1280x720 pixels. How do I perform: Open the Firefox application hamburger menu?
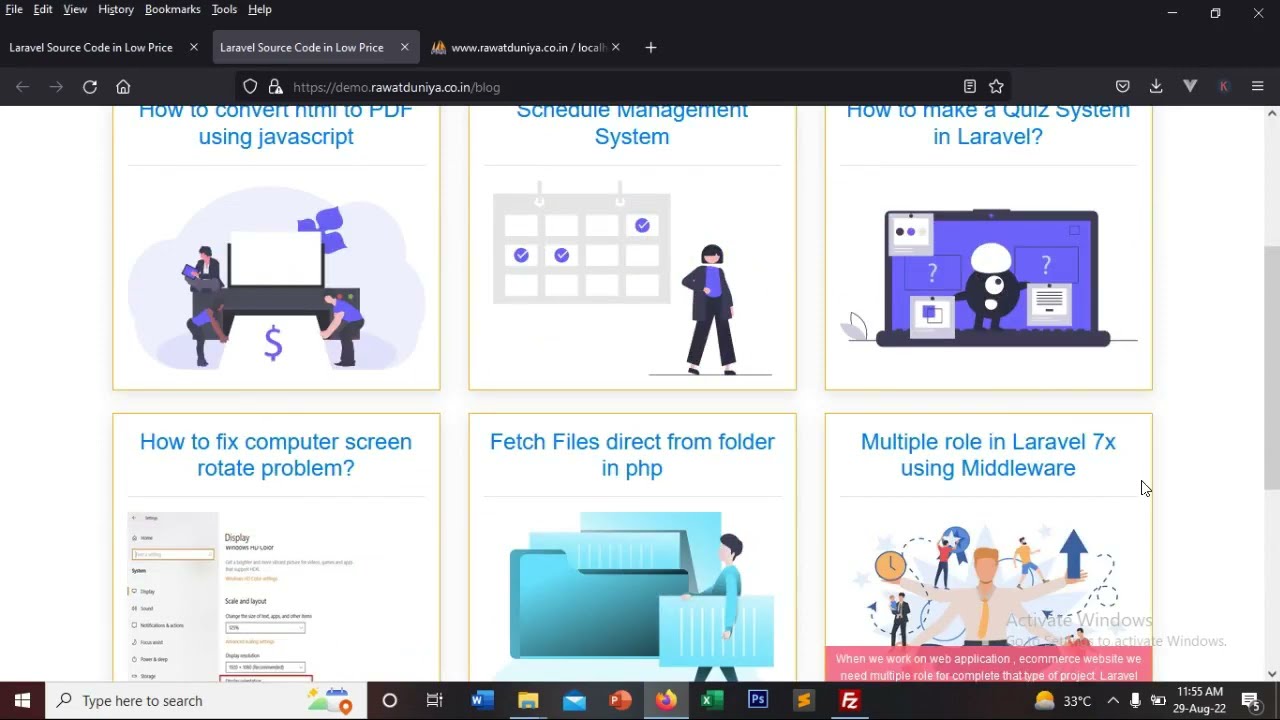point(1258,87)
